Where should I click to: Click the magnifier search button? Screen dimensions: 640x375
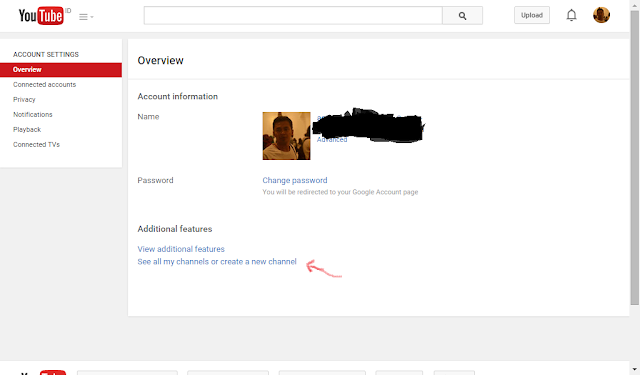click(462, 16)
